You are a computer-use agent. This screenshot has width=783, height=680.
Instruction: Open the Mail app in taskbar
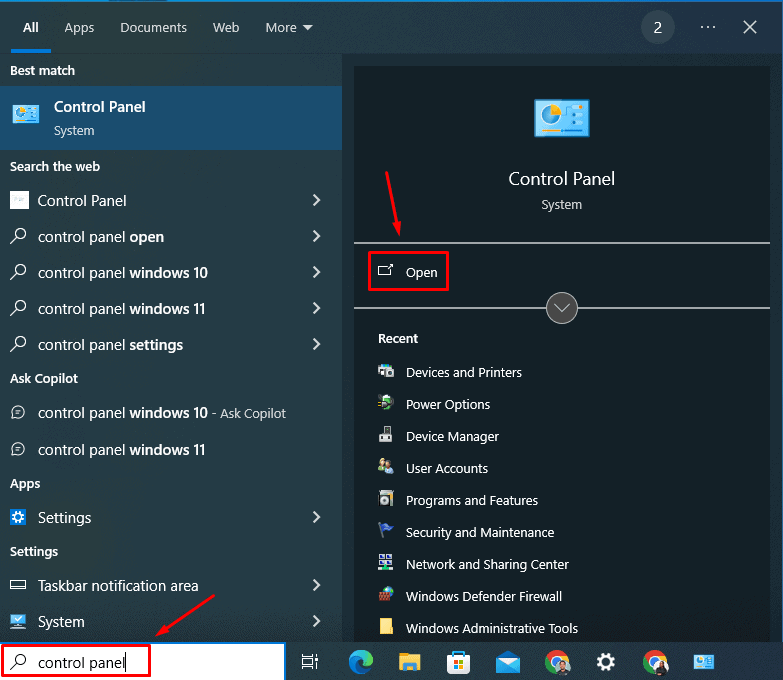pyautogui.click(x=508, y=661)
